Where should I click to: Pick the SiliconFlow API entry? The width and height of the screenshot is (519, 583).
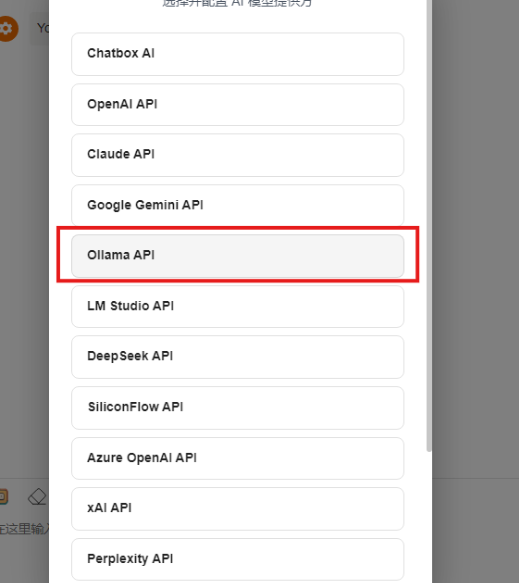[x=238, y=408]
